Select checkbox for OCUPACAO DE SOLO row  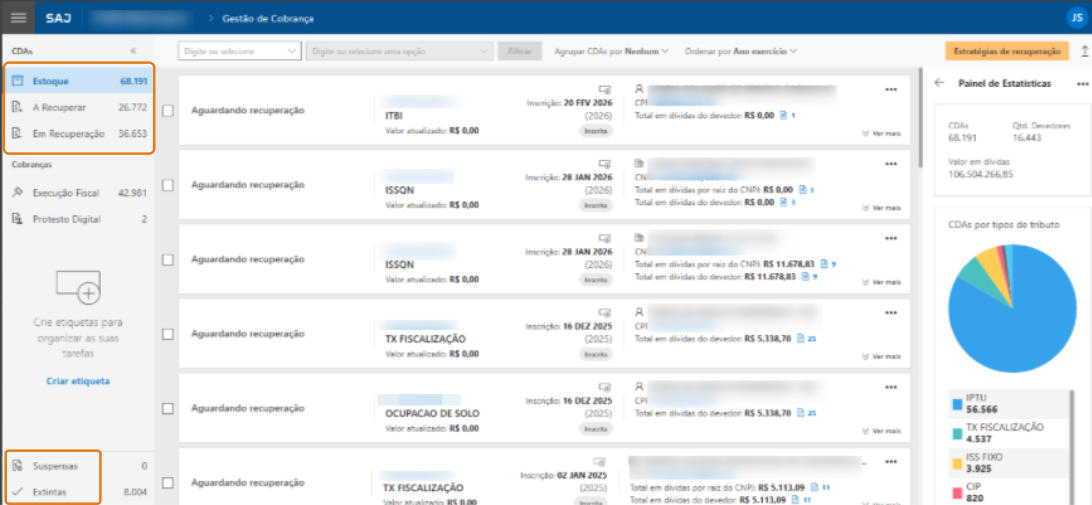click(x=168, y=408)
